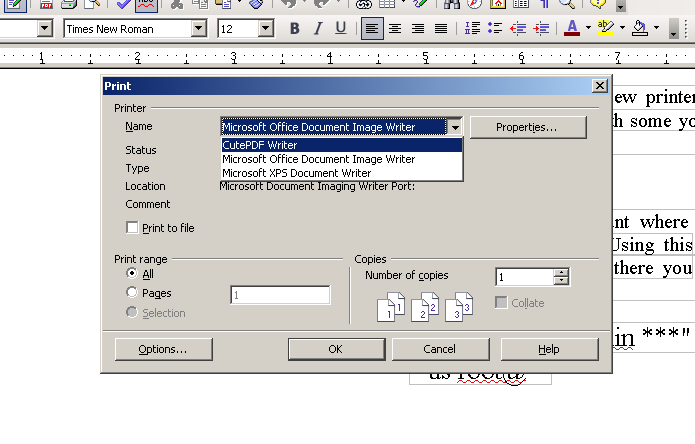
Task: Toggle the Collate checkbox
Action: [x=501, y=303]
